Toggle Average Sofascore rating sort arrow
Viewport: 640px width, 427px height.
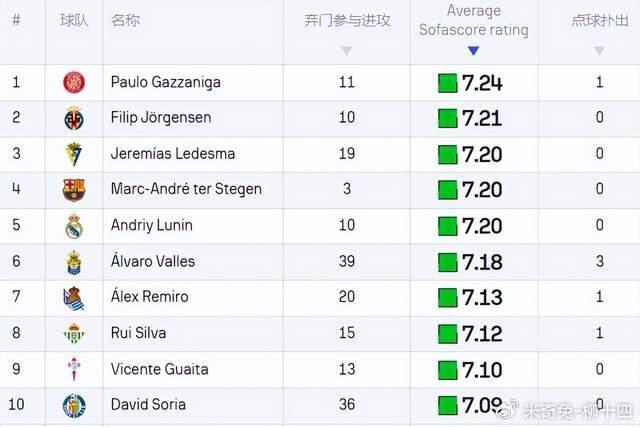tap(473, 51)
